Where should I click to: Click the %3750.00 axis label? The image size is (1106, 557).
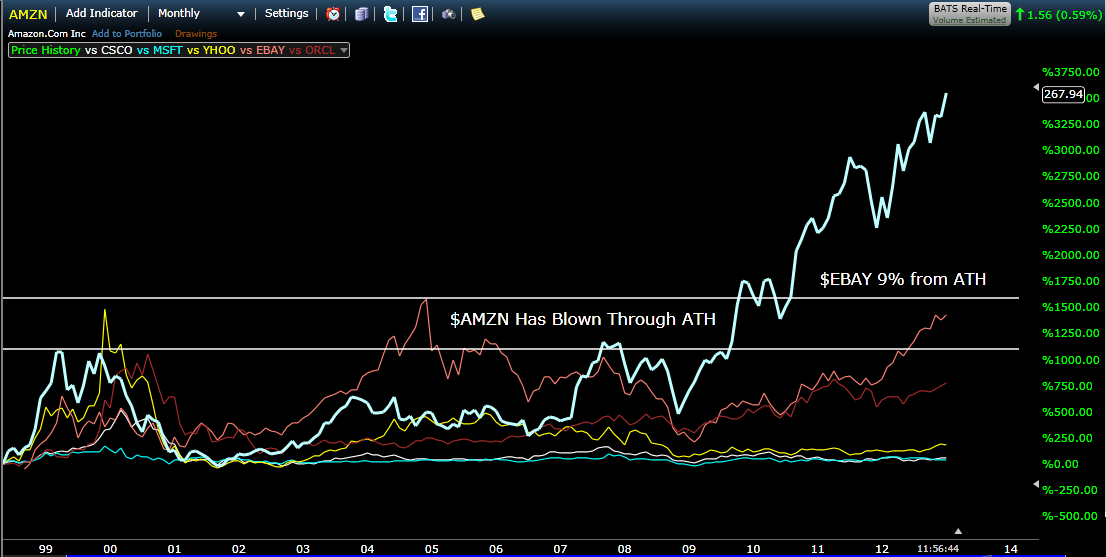(x=1070, y=72)
